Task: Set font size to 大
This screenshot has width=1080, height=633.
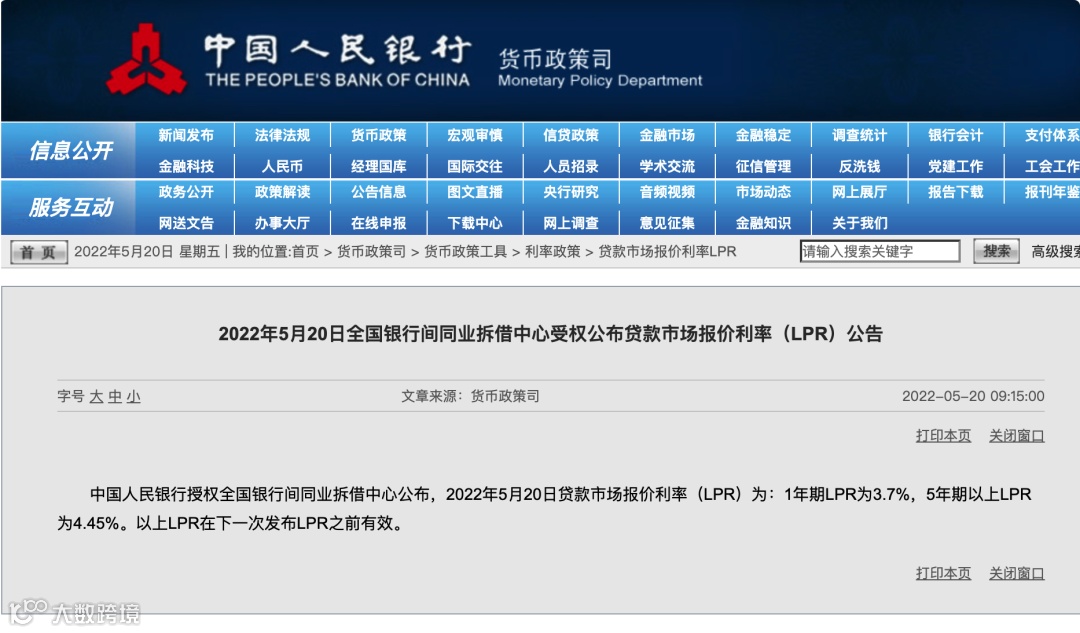Action: pyautogui.click(x=96, y=397)
